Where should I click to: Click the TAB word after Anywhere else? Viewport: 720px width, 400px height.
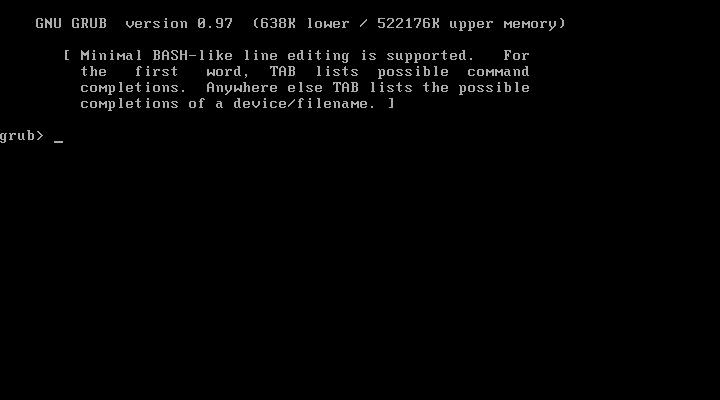point(345,88)
